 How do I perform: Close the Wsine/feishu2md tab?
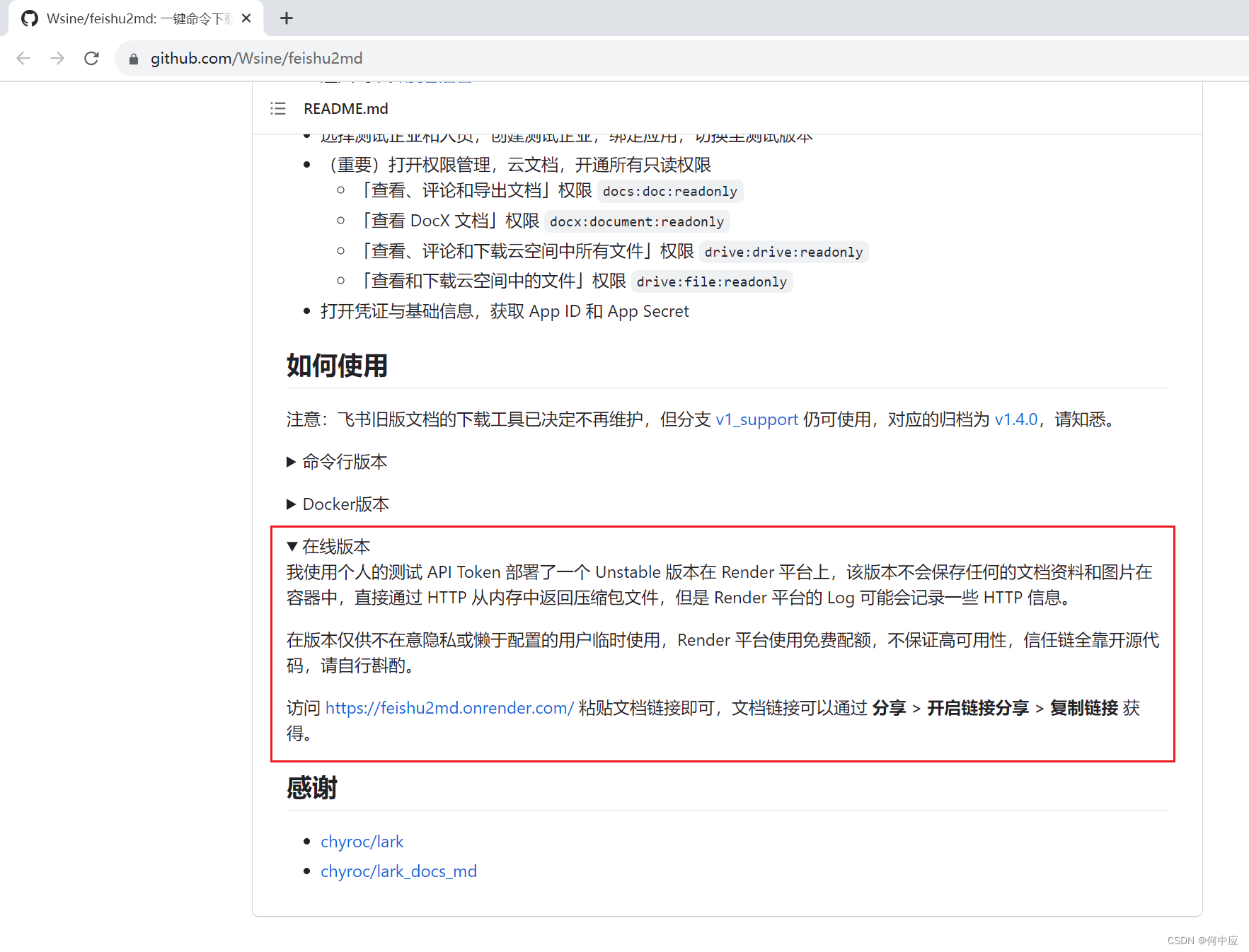click(246, 18)
